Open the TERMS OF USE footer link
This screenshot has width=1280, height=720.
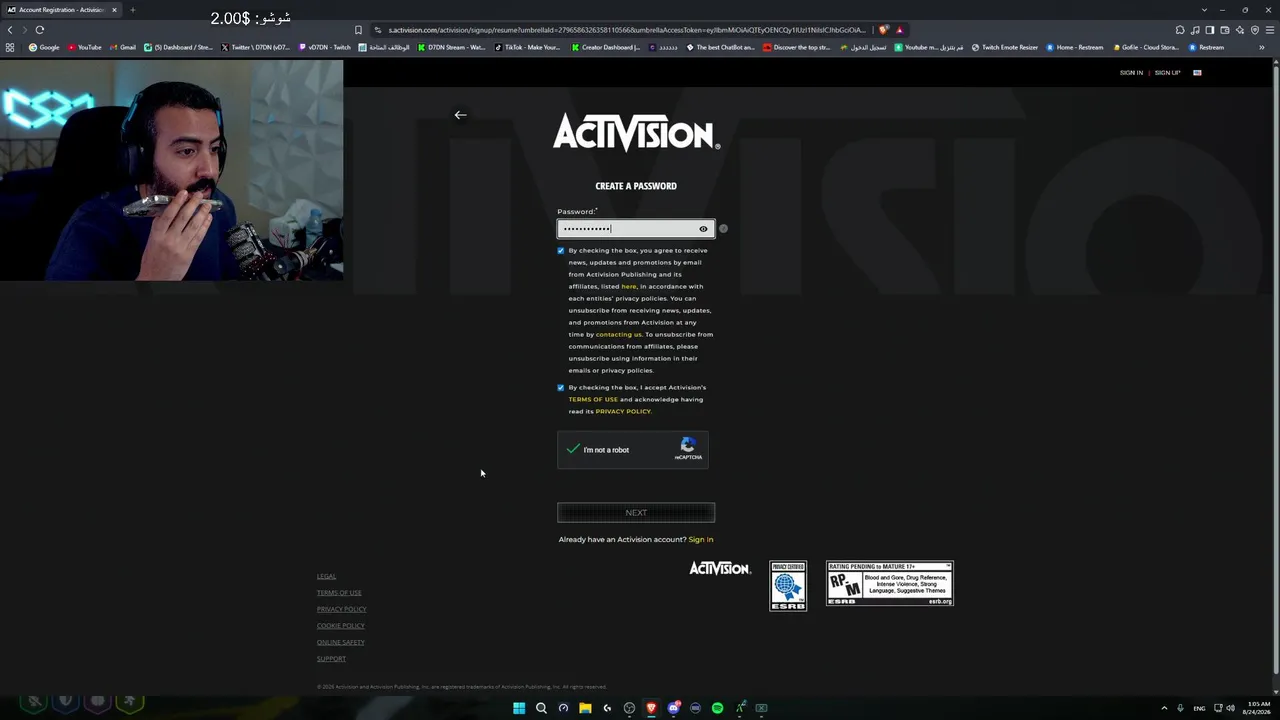339,593
